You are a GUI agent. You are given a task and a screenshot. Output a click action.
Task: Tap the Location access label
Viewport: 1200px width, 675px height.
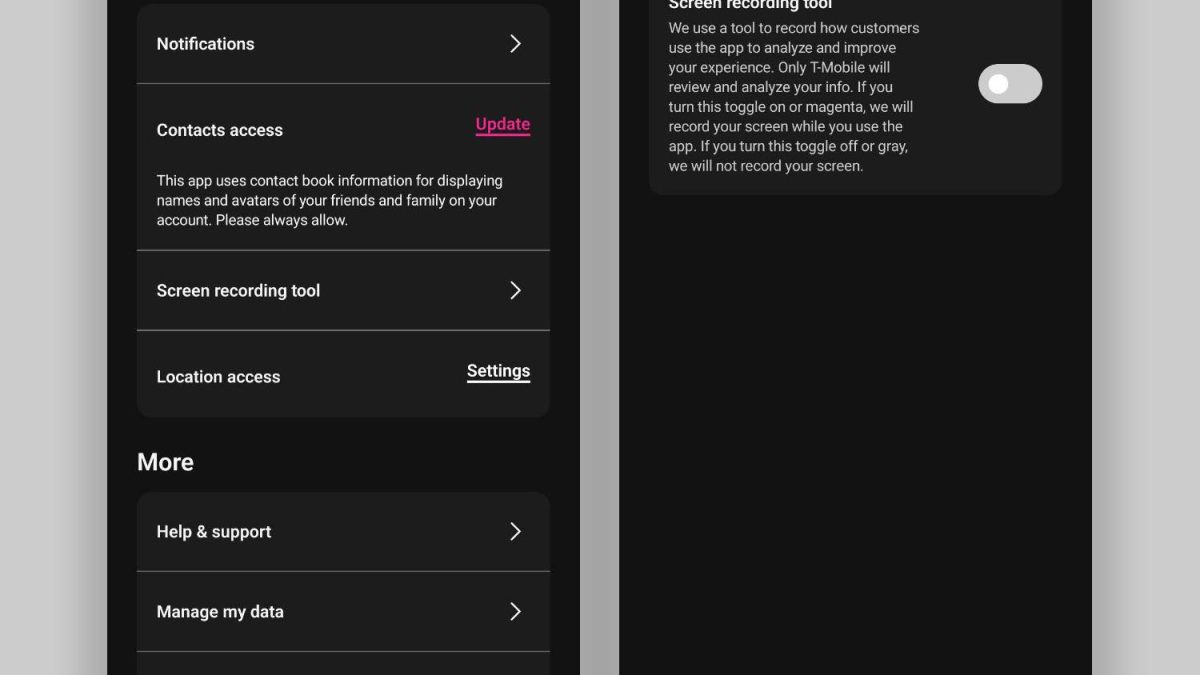tap(218, 377)
